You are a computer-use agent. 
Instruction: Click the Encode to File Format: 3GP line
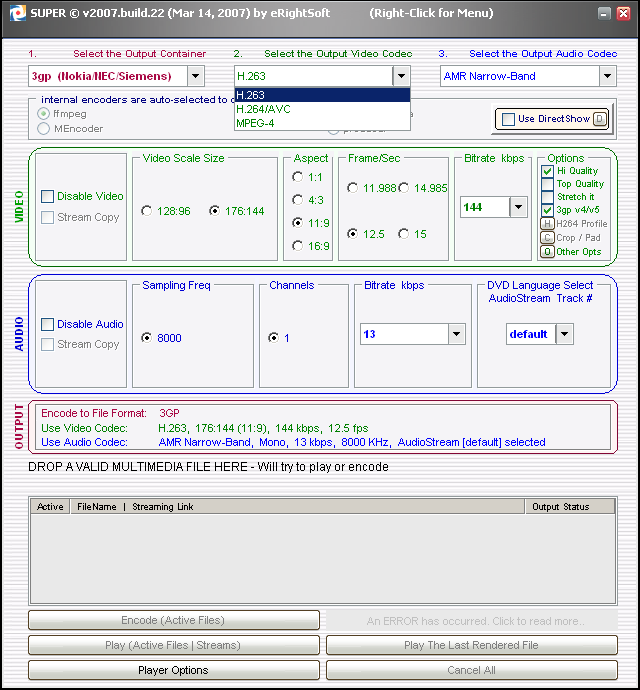110,413
